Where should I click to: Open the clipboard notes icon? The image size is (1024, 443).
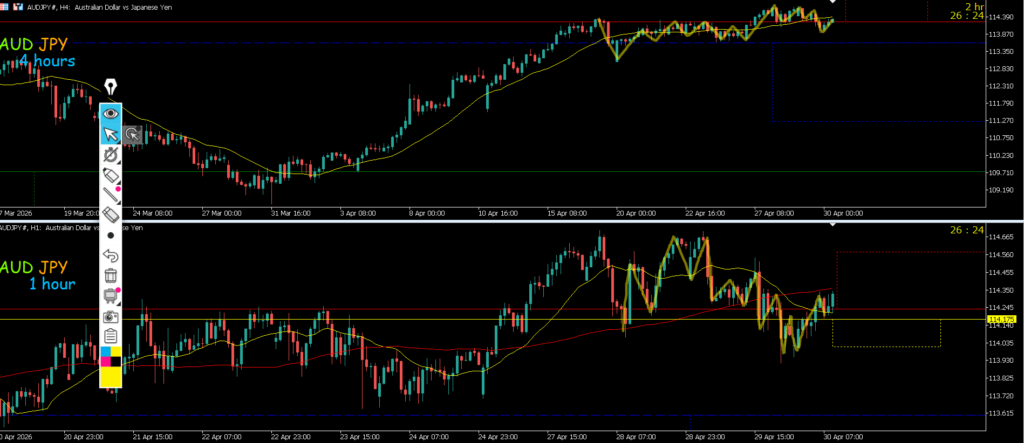111,335
